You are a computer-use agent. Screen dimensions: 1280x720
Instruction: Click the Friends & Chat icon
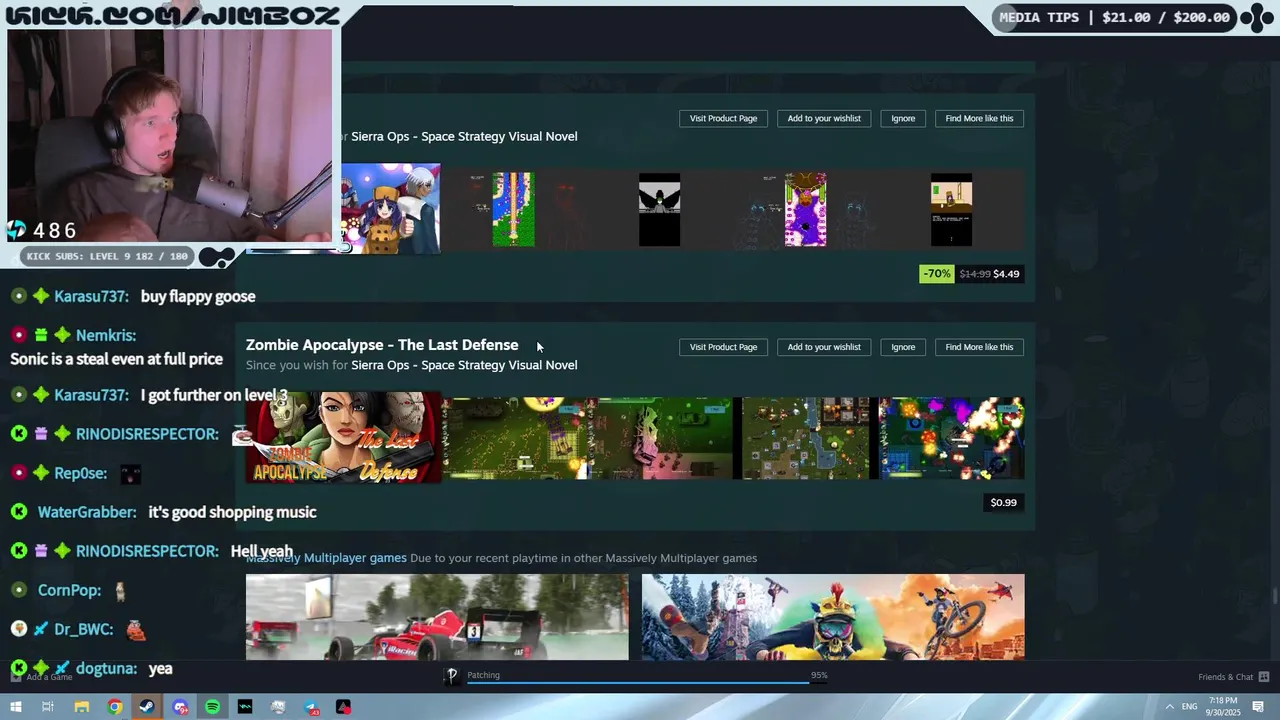pyautogui.click(x=1264, y=677)
